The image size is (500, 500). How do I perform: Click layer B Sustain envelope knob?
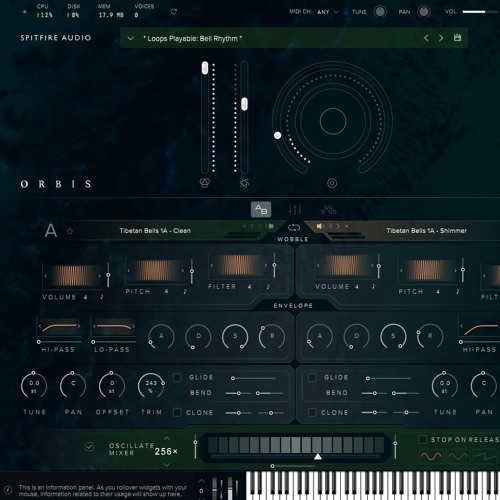[393, 336]
